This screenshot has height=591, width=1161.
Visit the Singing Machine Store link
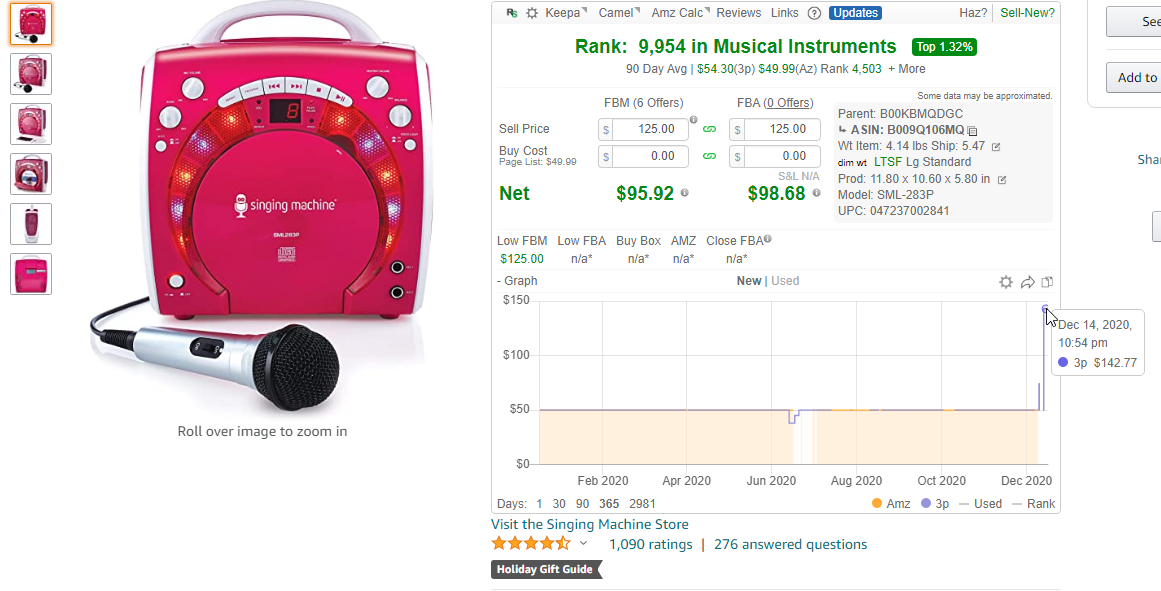tap(589, 524)
